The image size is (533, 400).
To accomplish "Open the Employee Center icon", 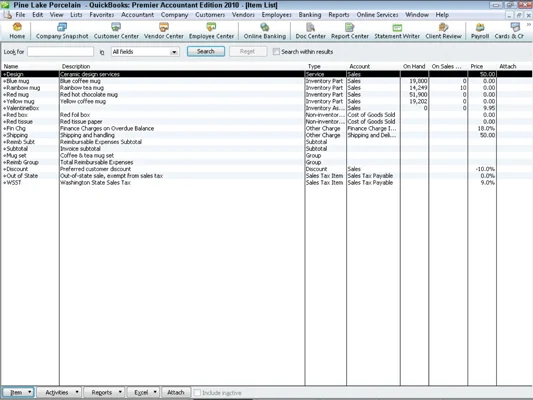I will click(211, 31).
